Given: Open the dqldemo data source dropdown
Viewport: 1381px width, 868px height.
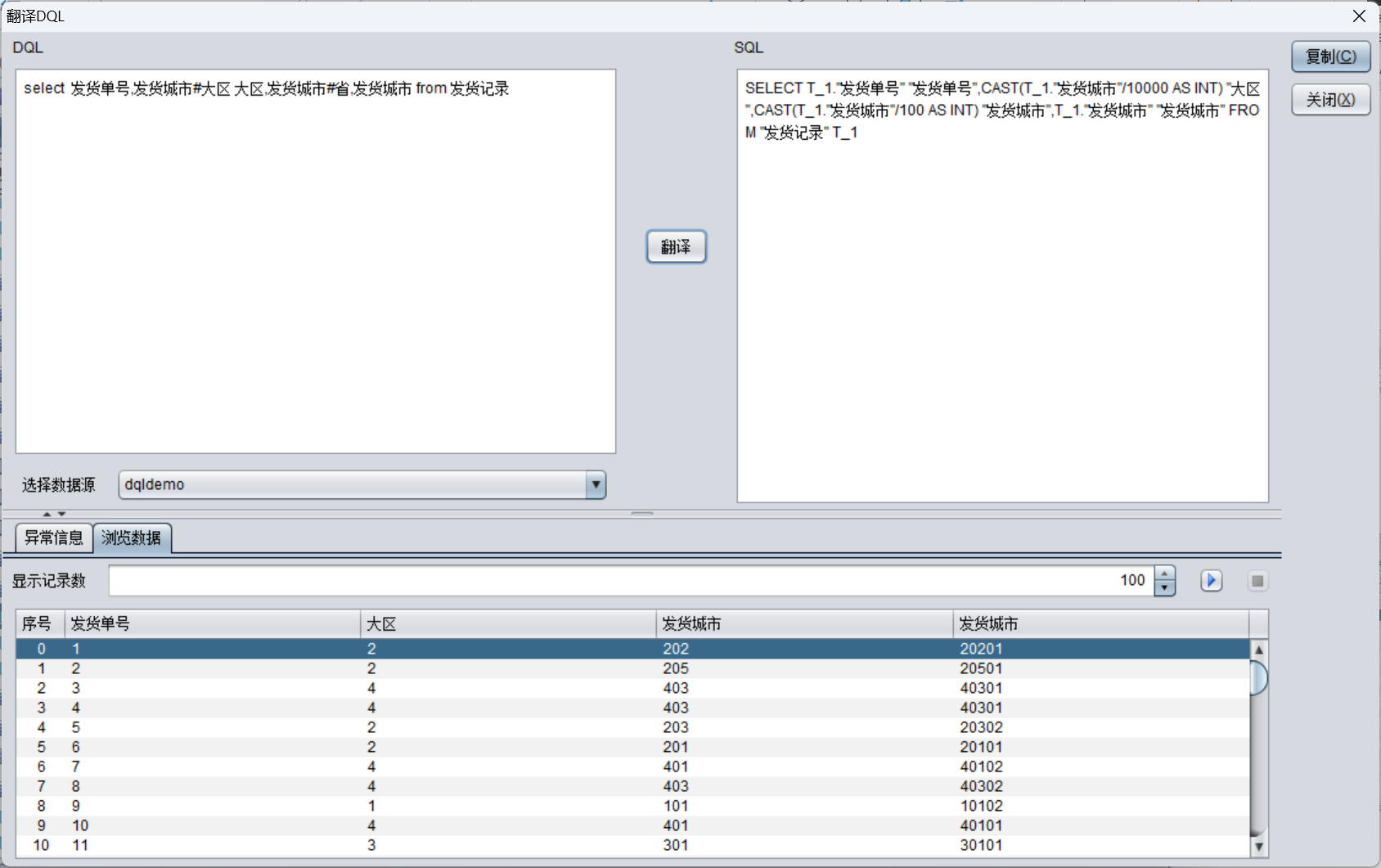Looking at the screenshot, I should [x=596, y=484].
